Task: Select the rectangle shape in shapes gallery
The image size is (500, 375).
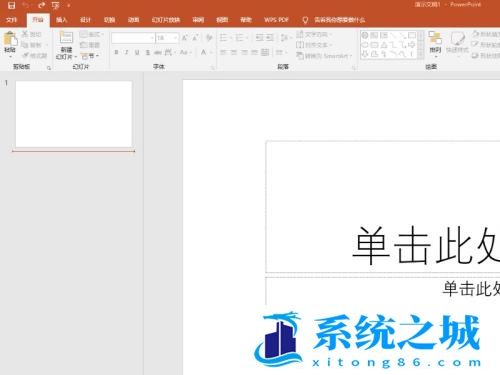Action: 412,35
